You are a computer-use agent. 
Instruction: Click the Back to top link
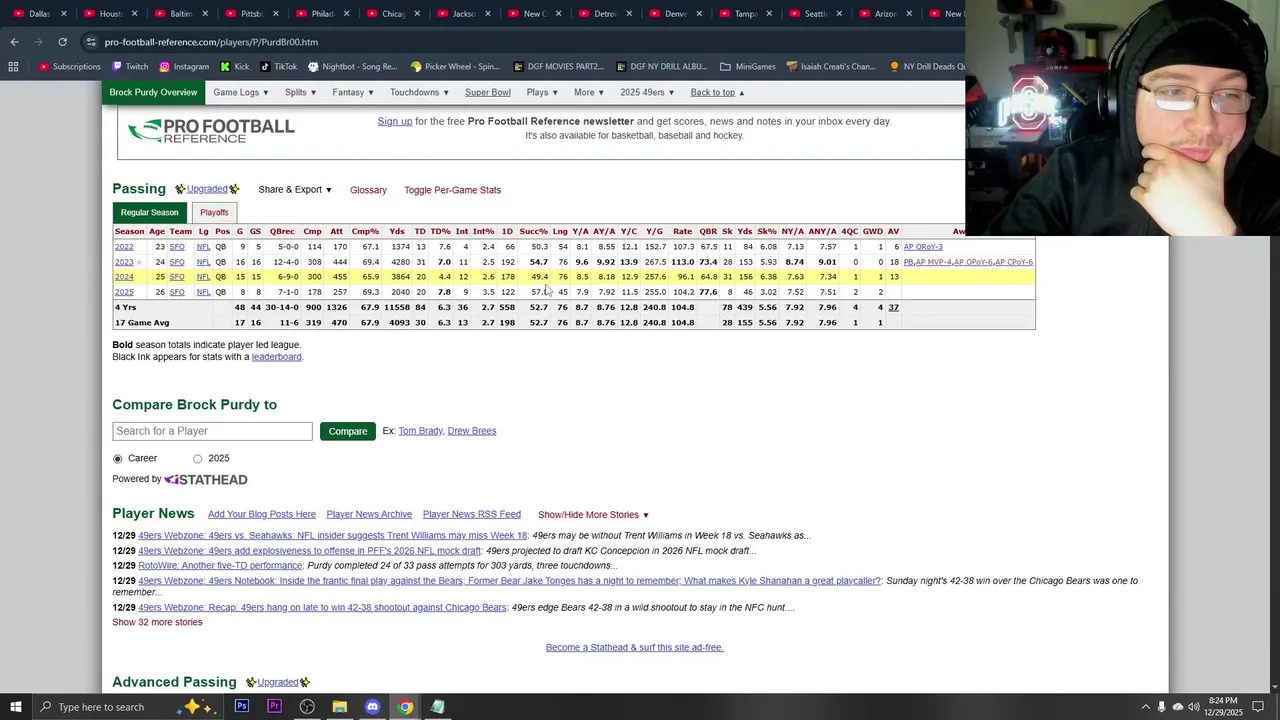718,92
